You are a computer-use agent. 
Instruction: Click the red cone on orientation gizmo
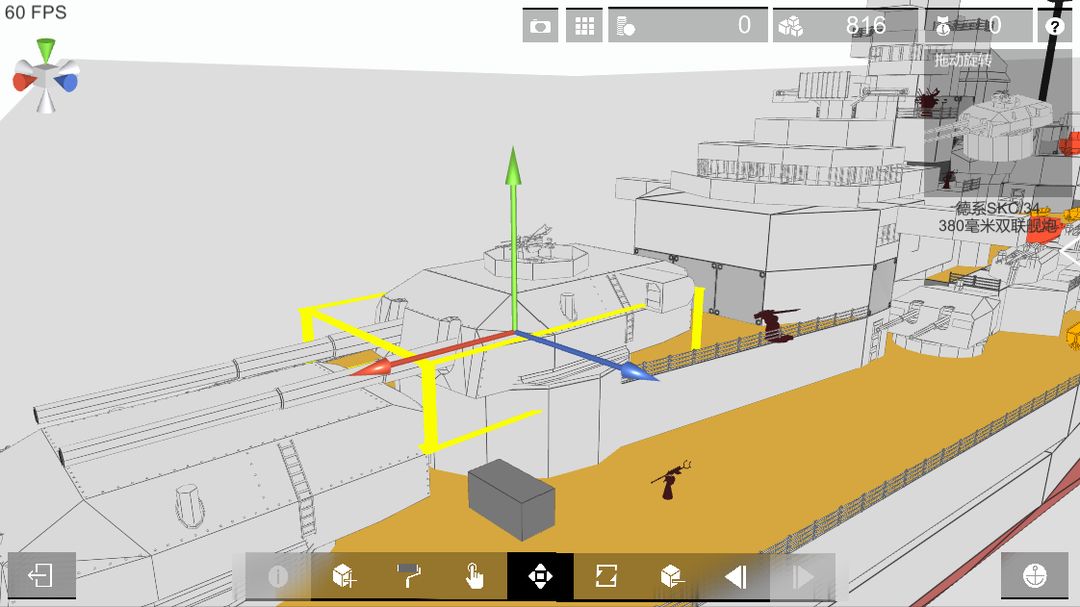click(x=24, y=81)
